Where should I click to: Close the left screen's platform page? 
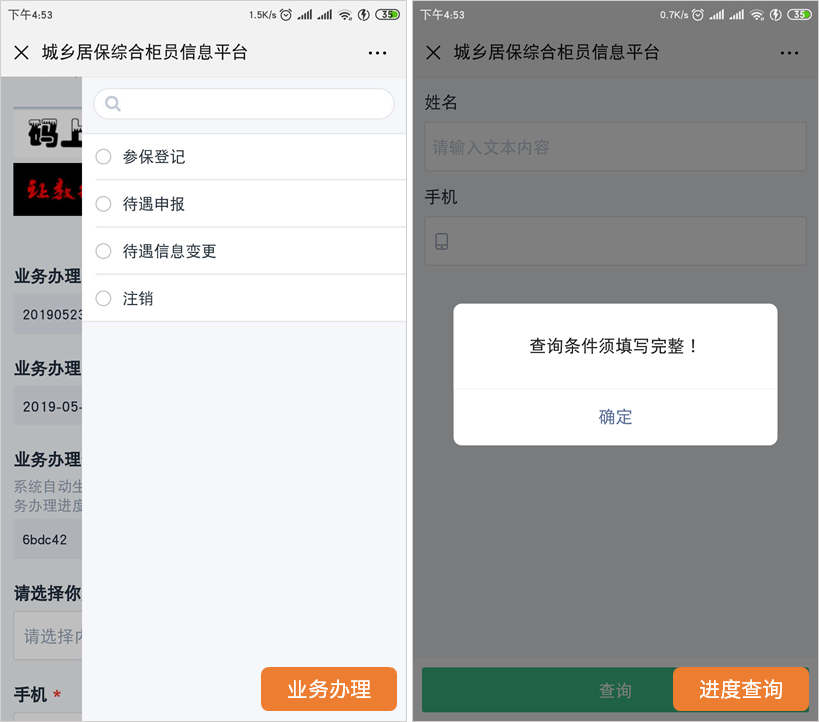click(x=22, y=53)
